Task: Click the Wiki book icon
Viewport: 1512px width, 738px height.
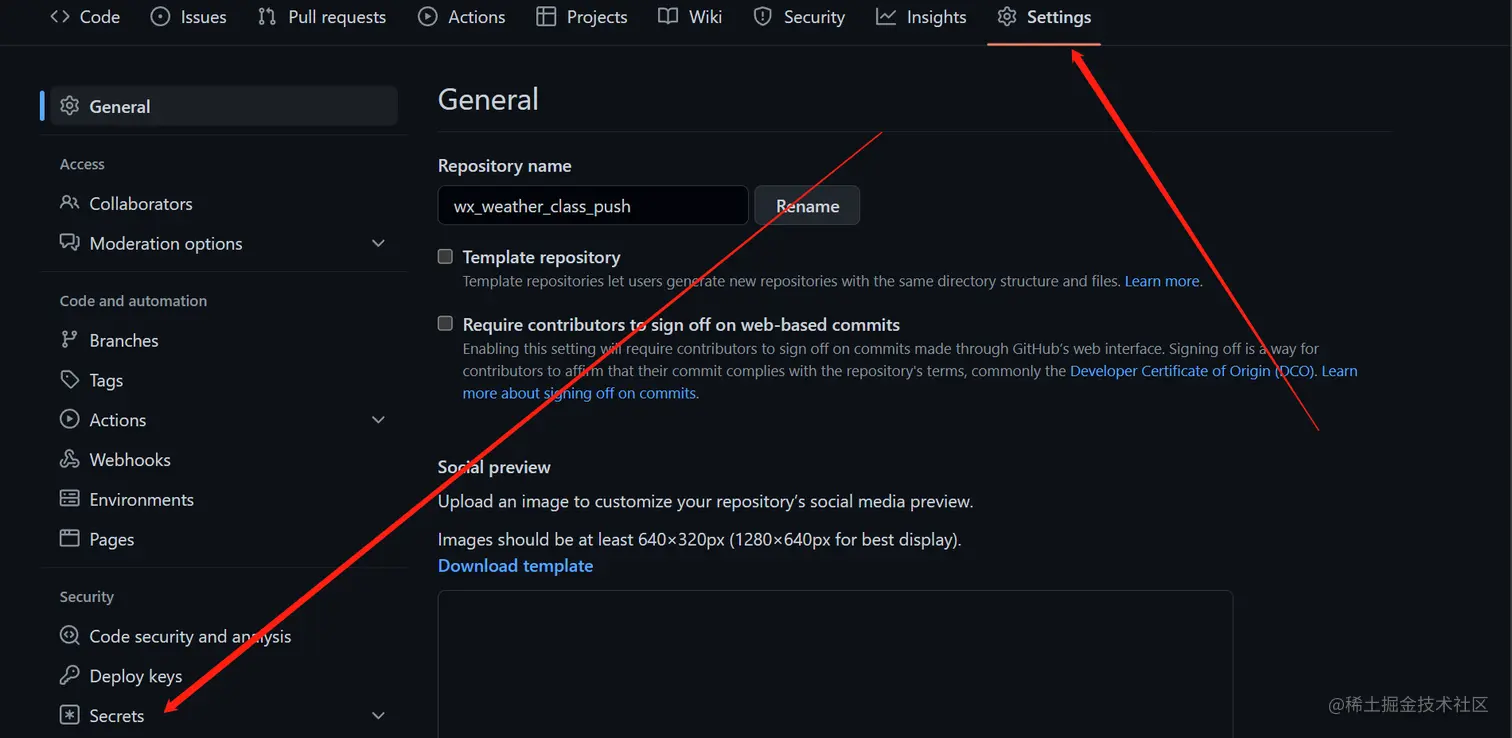Action: [668, 17]
